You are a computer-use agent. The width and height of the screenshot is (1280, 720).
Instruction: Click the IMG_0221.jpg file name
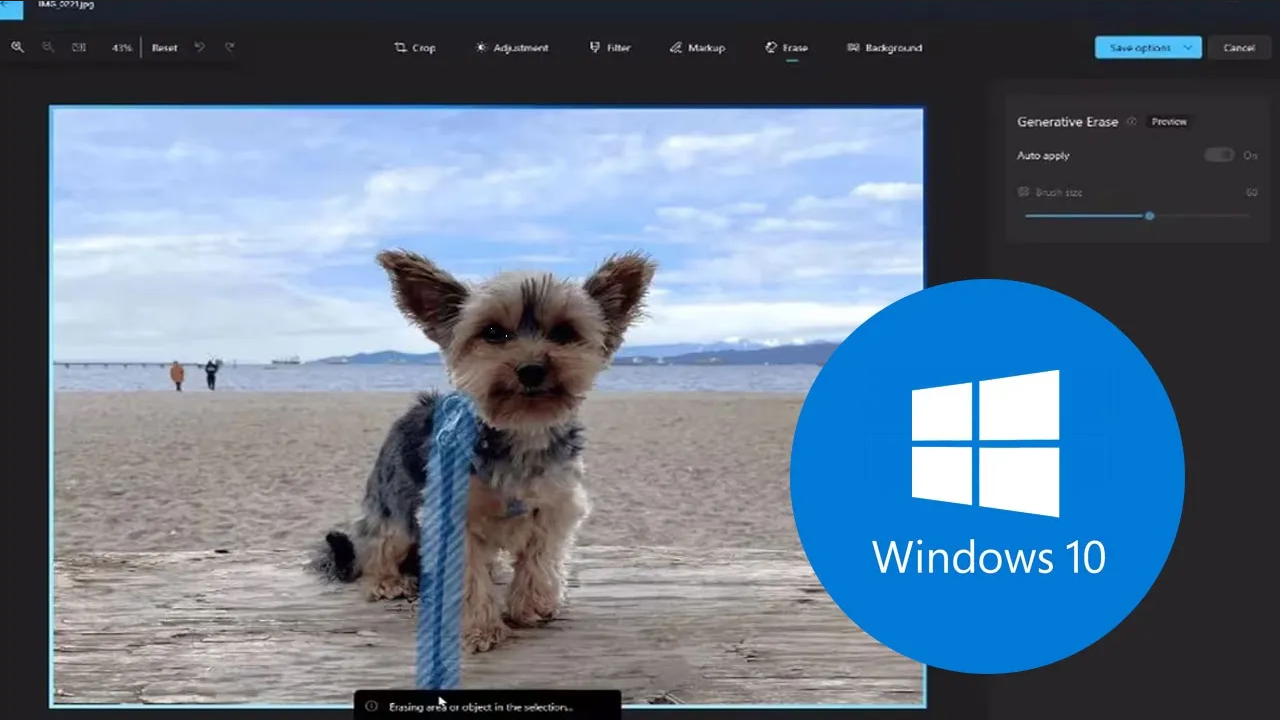pos(66,5)
